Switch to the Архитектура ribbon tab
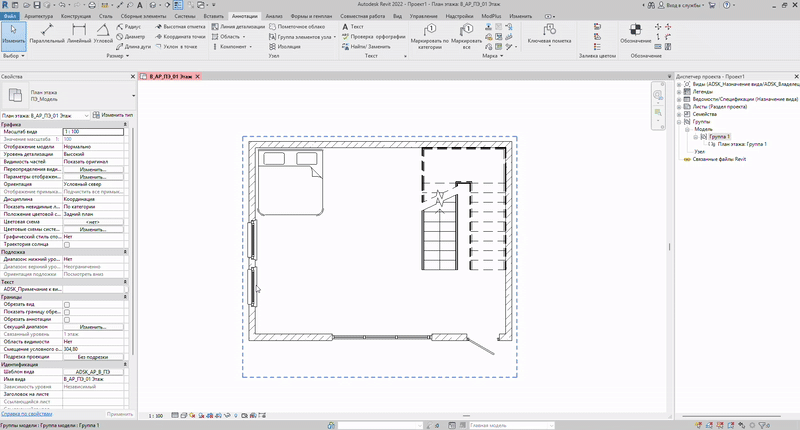800x430 pixels. tap(39, 17)
